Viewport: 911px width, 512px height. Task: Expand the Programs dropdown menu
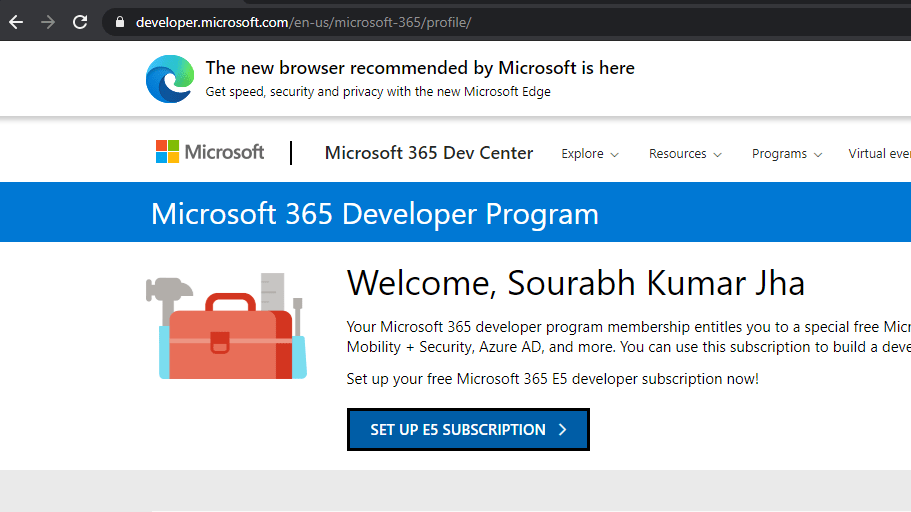(x=787, y=154)
